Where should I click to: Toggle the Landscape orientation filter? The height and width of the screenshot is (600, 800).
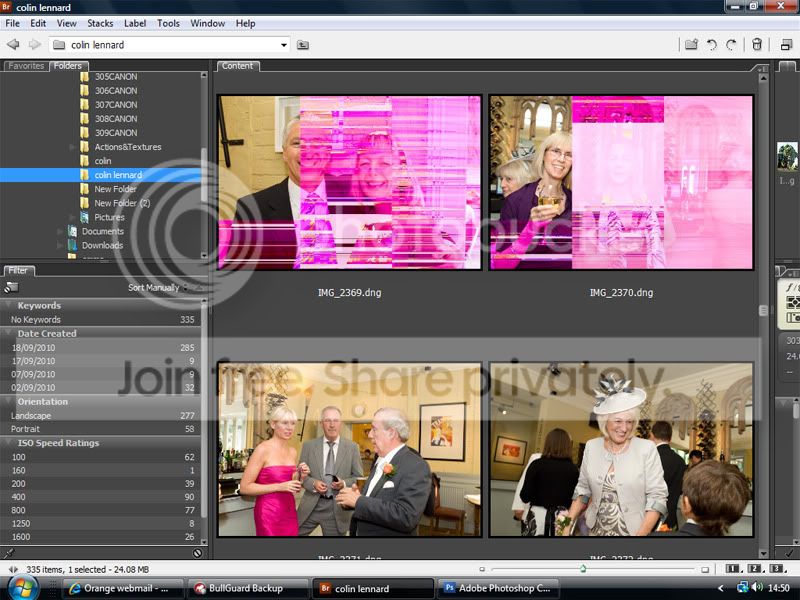pos(31,415)
